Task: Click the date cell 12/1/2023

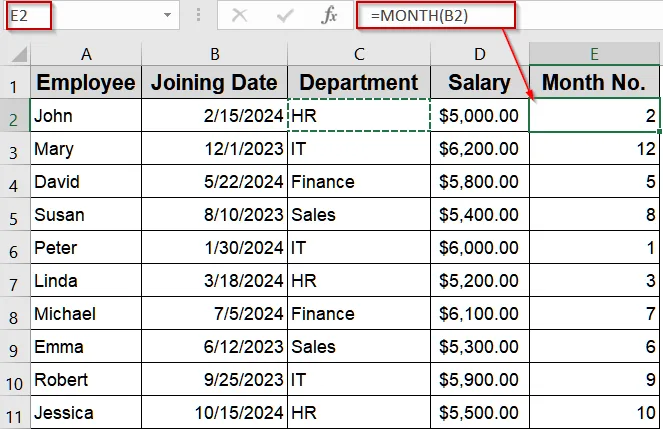Action: pyautogui.click(x=214, y=148)
